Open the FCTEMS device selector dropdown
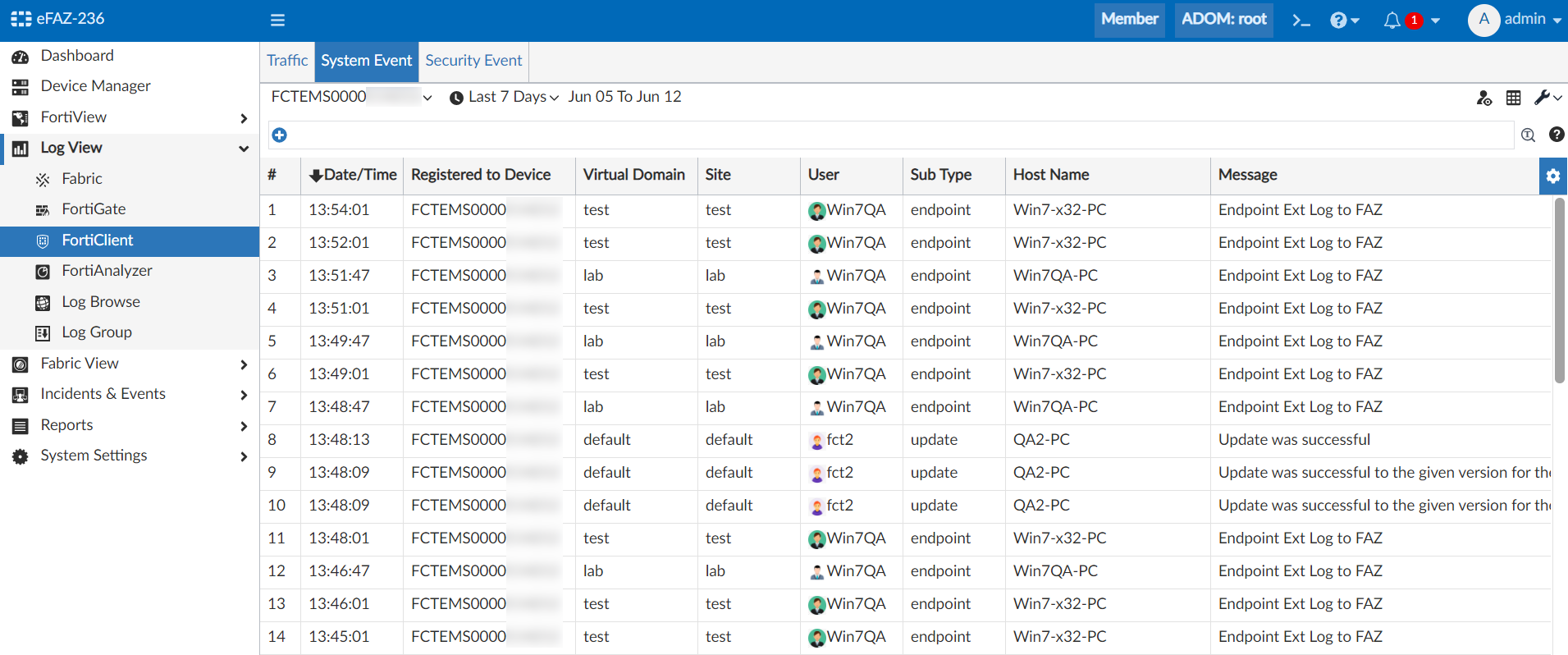The image size is (1568, 655). pyautogui.click(x=351, y=97)
